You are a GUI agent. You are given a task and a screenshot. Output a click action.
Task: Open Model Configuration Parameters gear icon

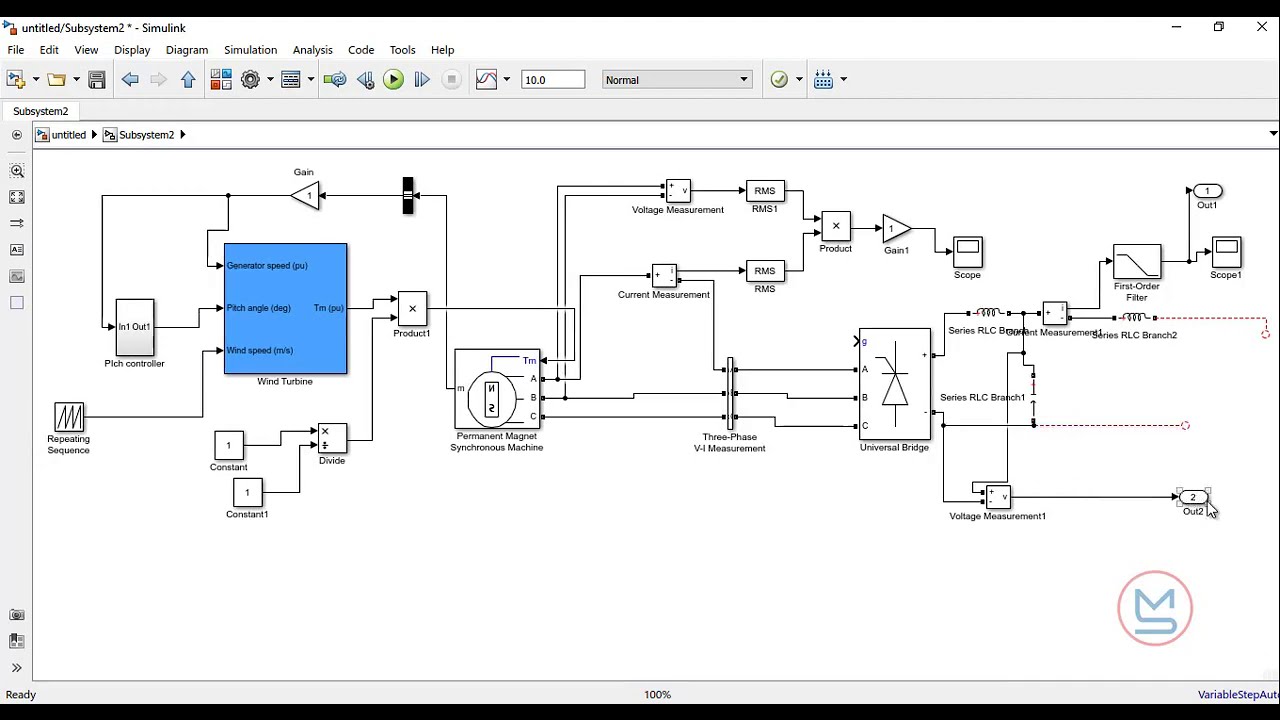(251, 80)
